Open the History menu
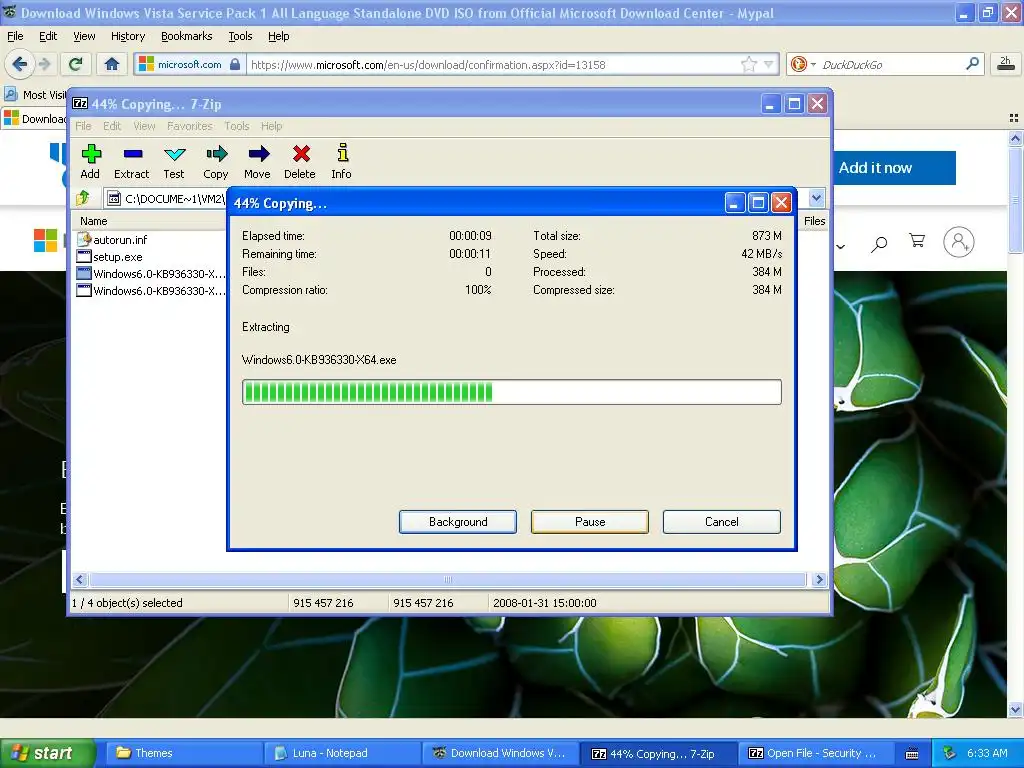The height and width of the screenshot is (768, 1024). pyautogui.click(x=128, y=36)
